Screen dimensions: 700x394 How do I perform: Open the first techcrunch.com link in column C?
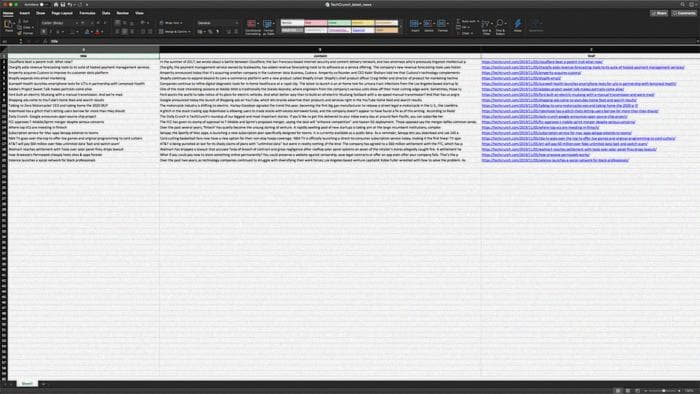click(542, 62)
